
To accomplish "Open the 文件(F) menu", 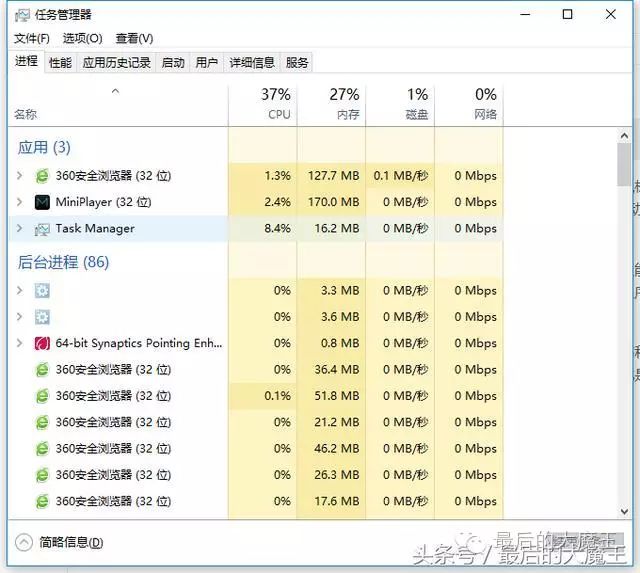I will click(x=31, y=38).
